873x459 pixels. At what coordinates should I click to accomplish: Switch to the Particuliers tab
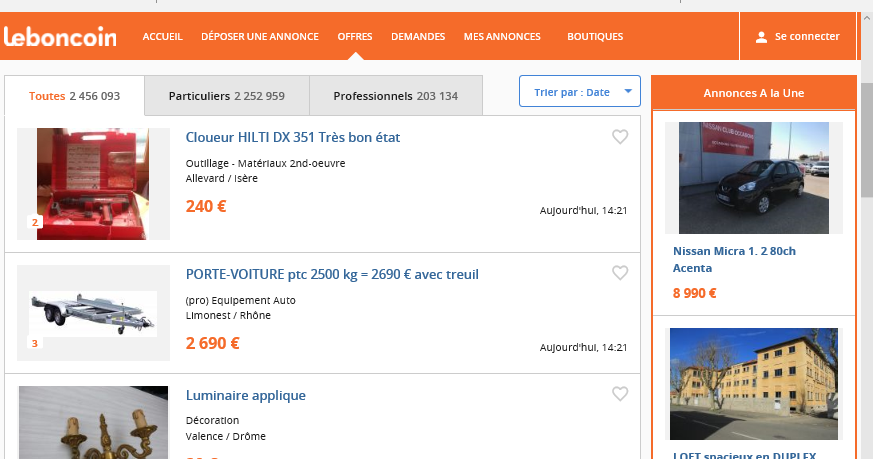(x=227, y=96)
